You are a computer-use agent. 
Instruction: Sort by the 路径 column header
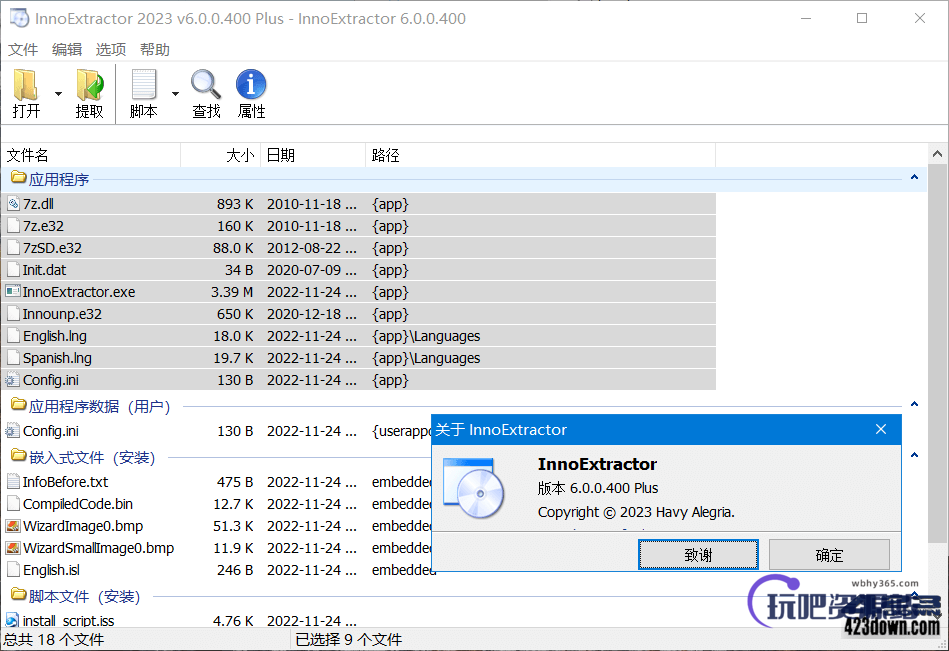point(540,155)
